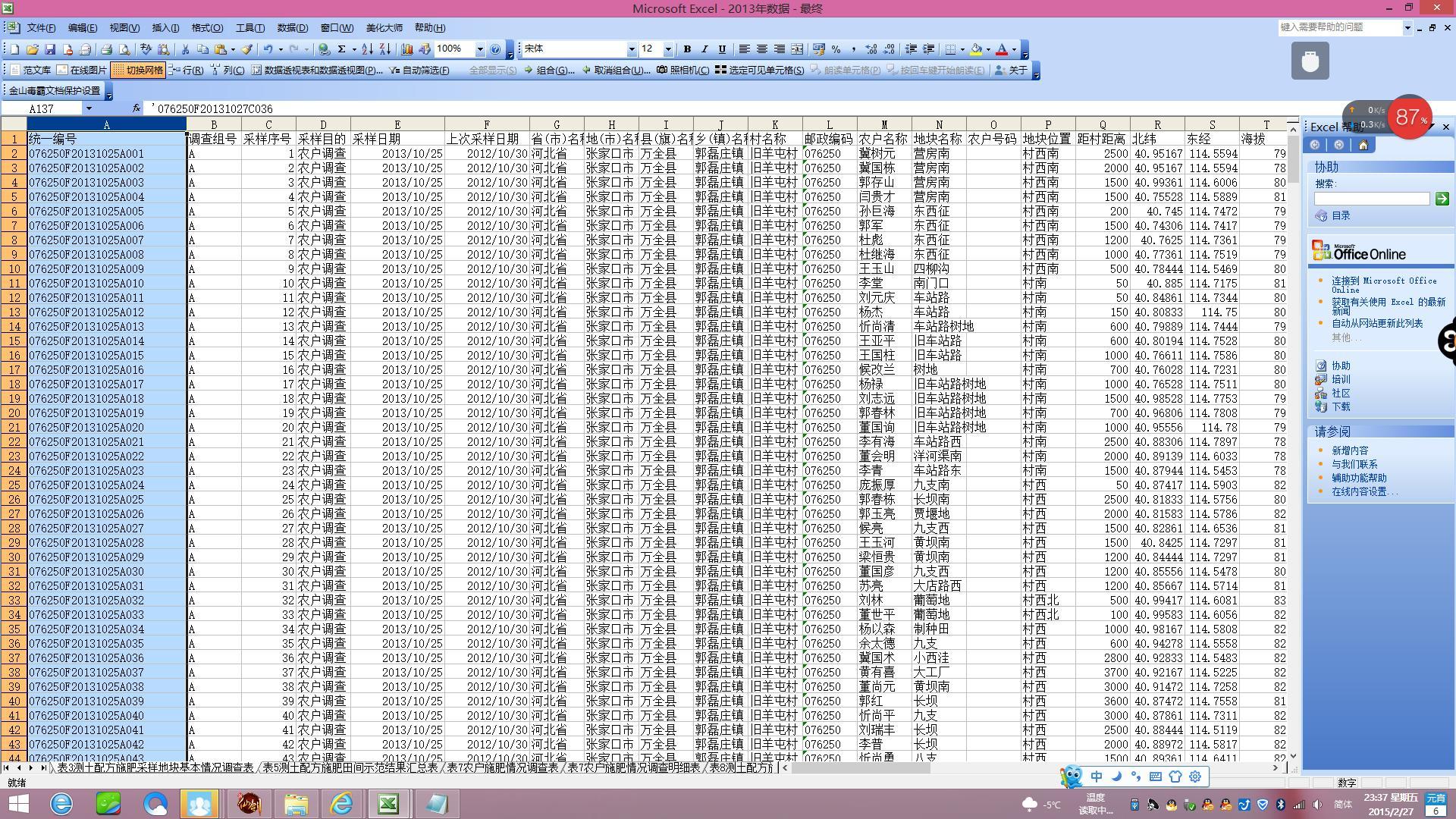
Task: Run the spelling check tool
Action: point(146,49)
